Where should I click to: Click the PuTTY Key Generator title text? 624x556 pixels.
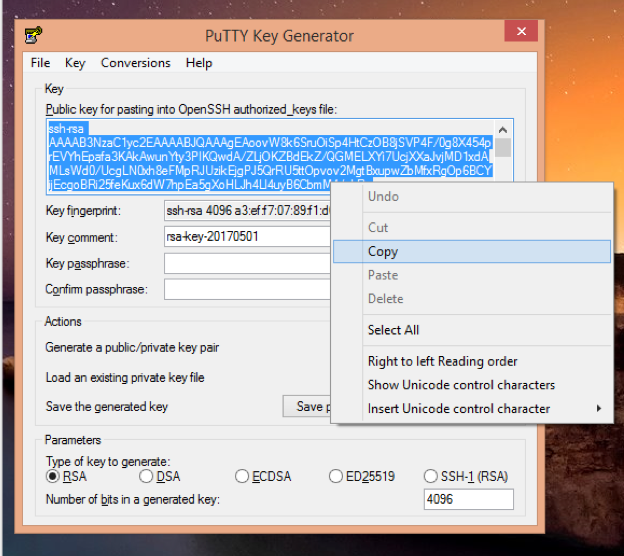point(279,36)
